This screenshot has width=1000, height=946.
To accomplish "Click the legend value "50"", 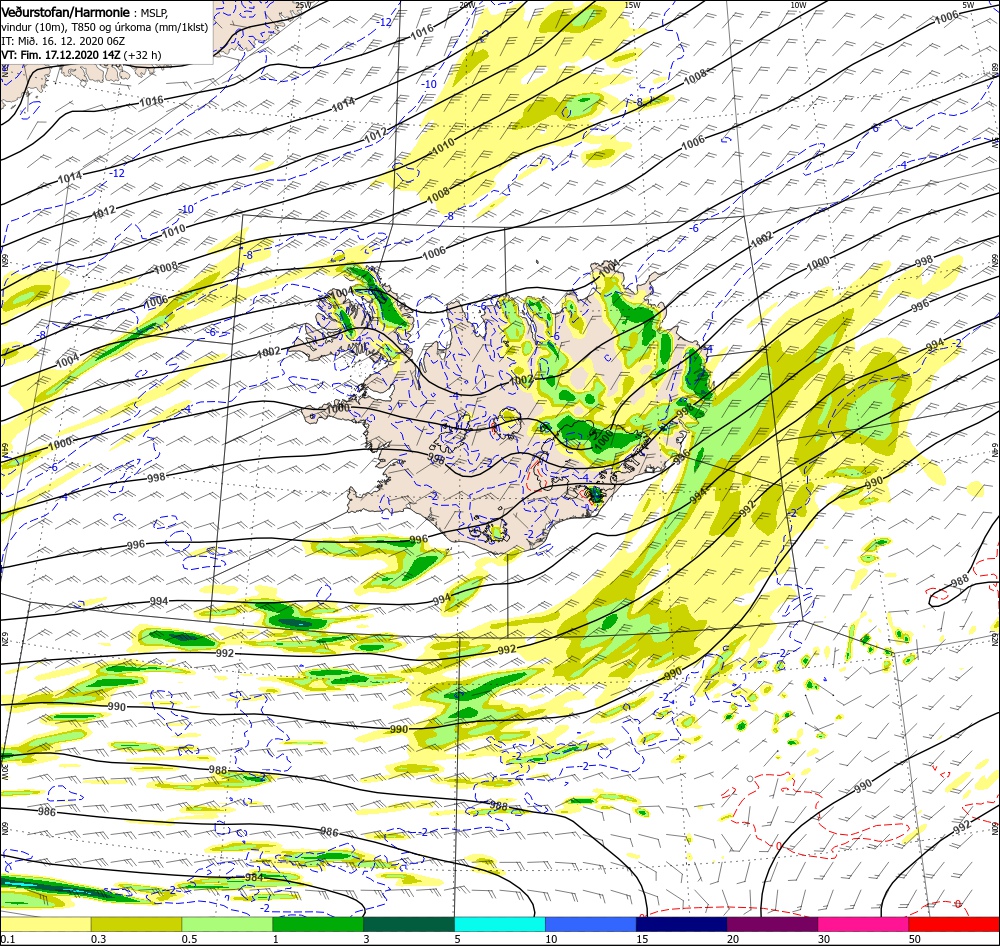I will pos(915,939).
